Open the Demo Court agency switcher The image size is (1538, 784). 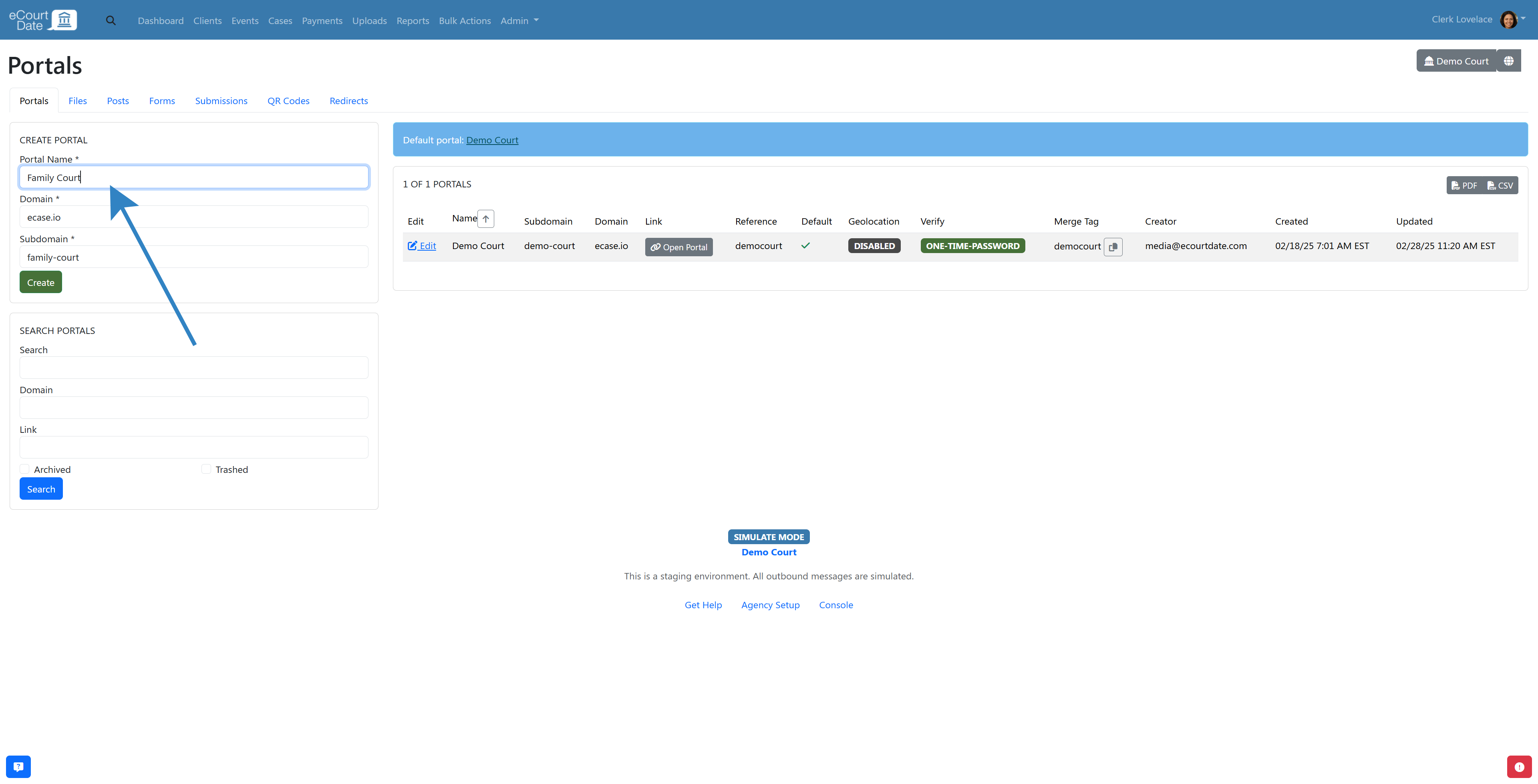(x=1456, y=61)
